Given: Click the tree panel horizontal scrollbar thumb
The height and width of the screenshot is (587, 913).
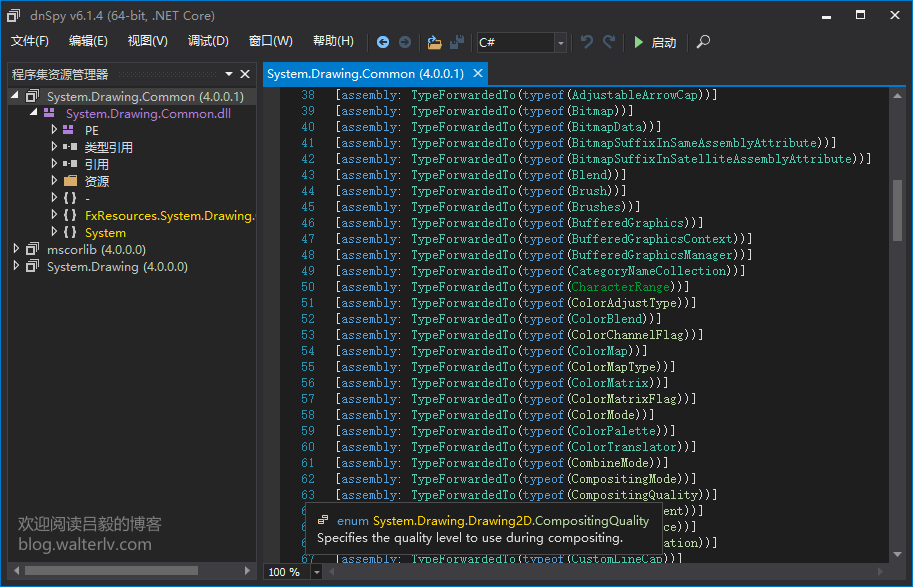Looking at the screenshot, I should tap(111, 571).
